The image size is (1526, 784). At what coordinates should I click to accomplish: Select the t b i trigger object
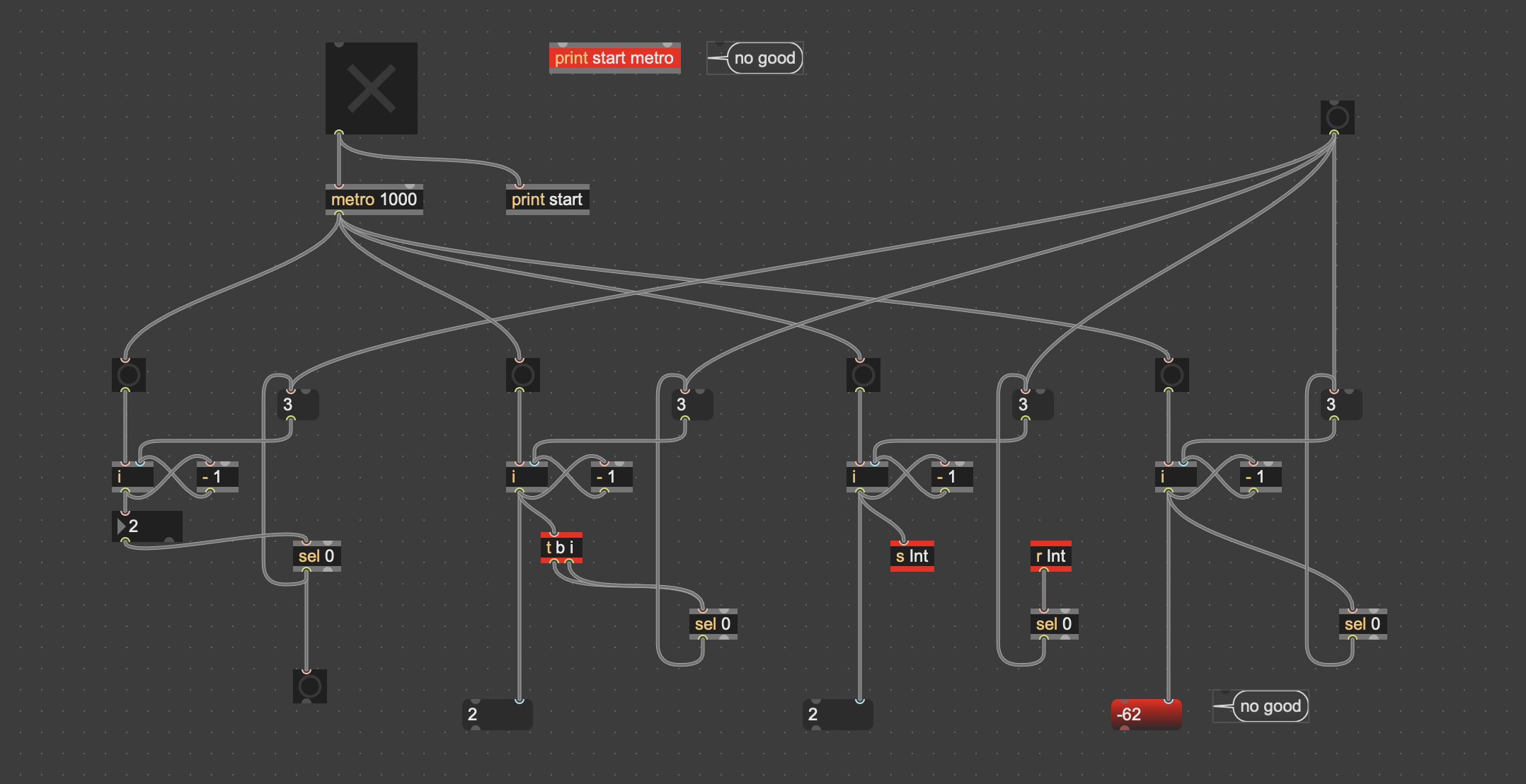[x=561, y=548]
